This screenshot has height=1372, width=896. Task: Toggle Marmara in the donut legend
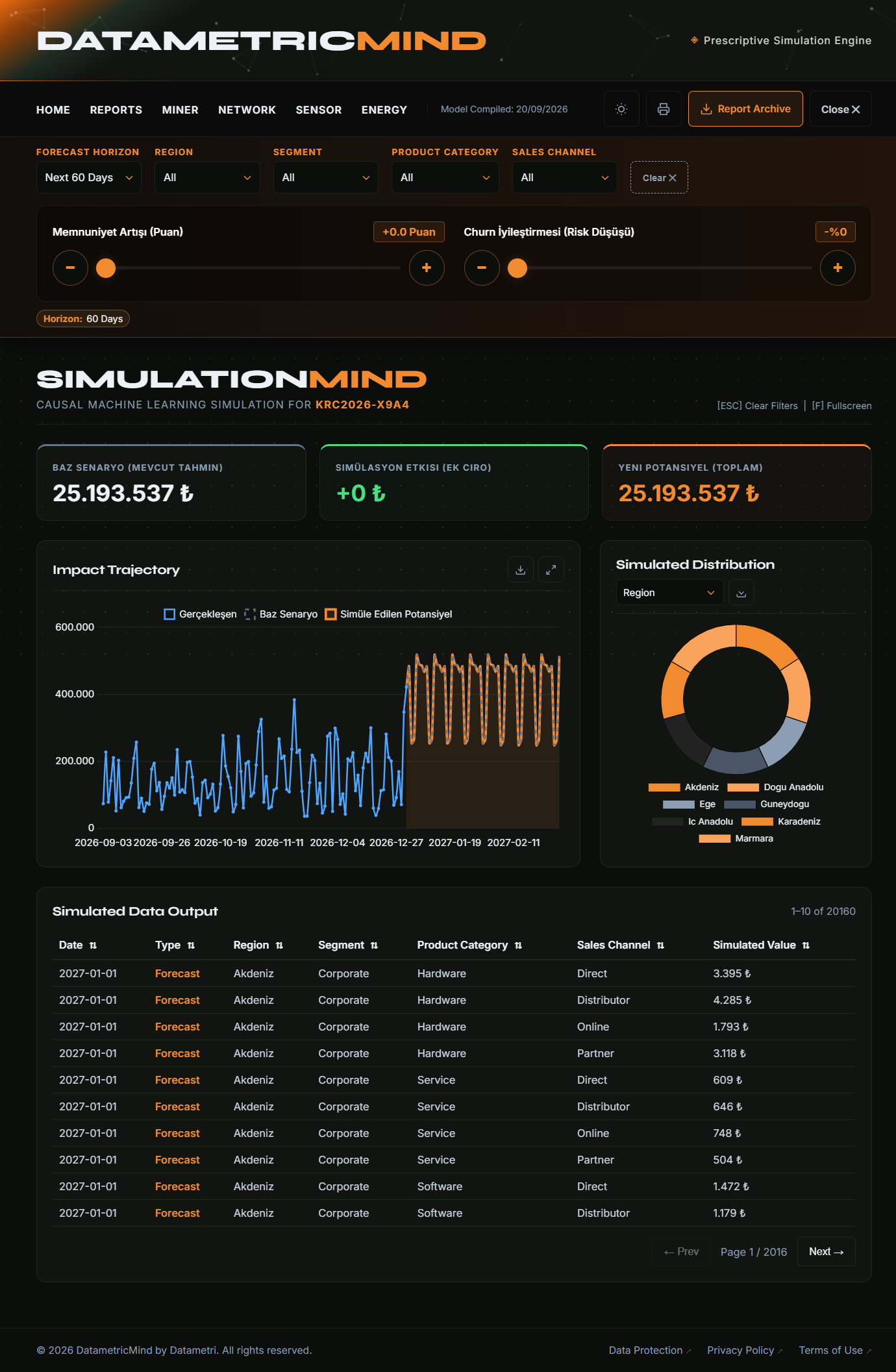tap(736, 838)
